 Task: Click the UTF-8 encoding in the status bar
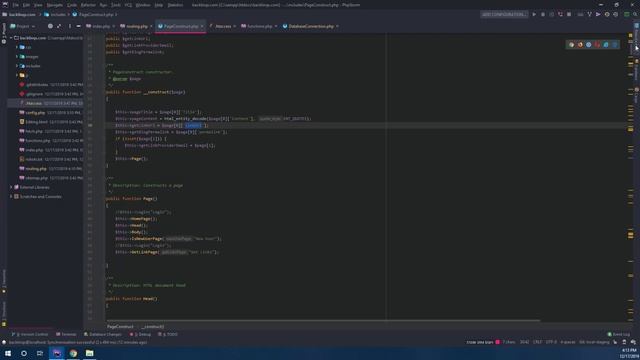click(551, 342)
